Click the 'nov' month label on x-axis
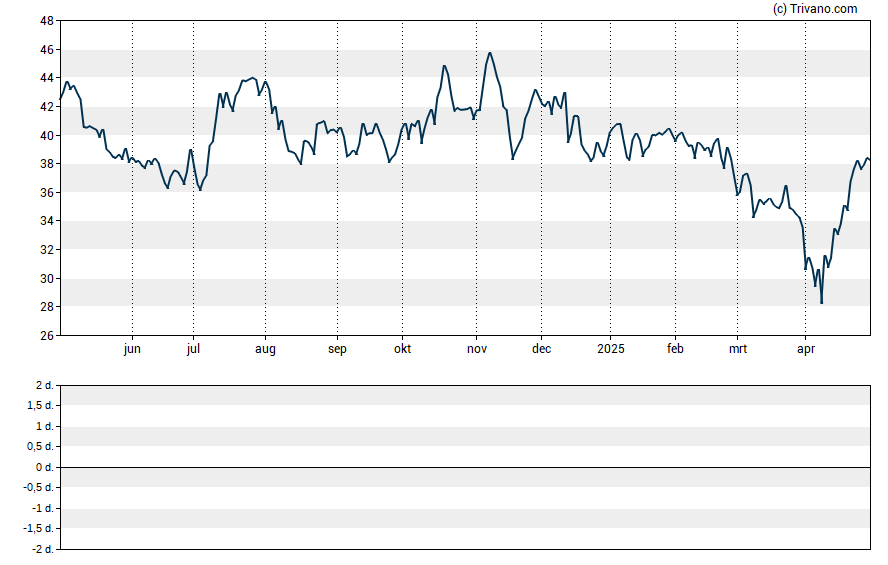Viewport: 888px width, 565px height. [477, 349]
